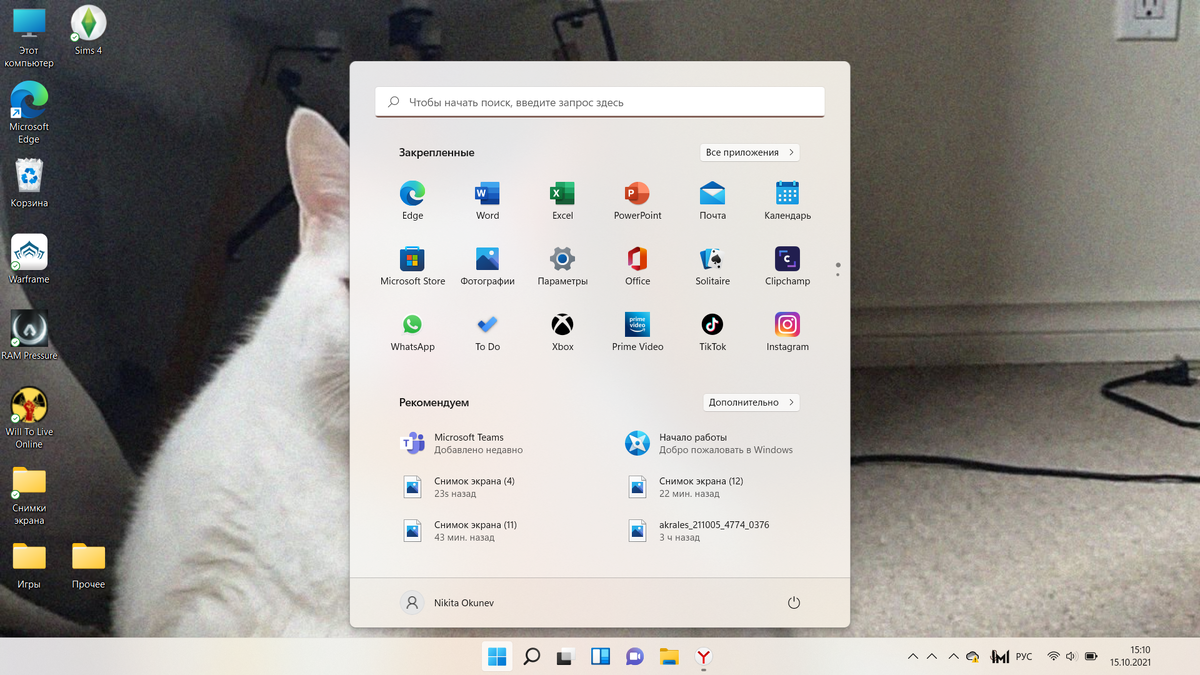1200x675 pixels.
Task: Open Параметры settings gear
Action: coord(562,266)
